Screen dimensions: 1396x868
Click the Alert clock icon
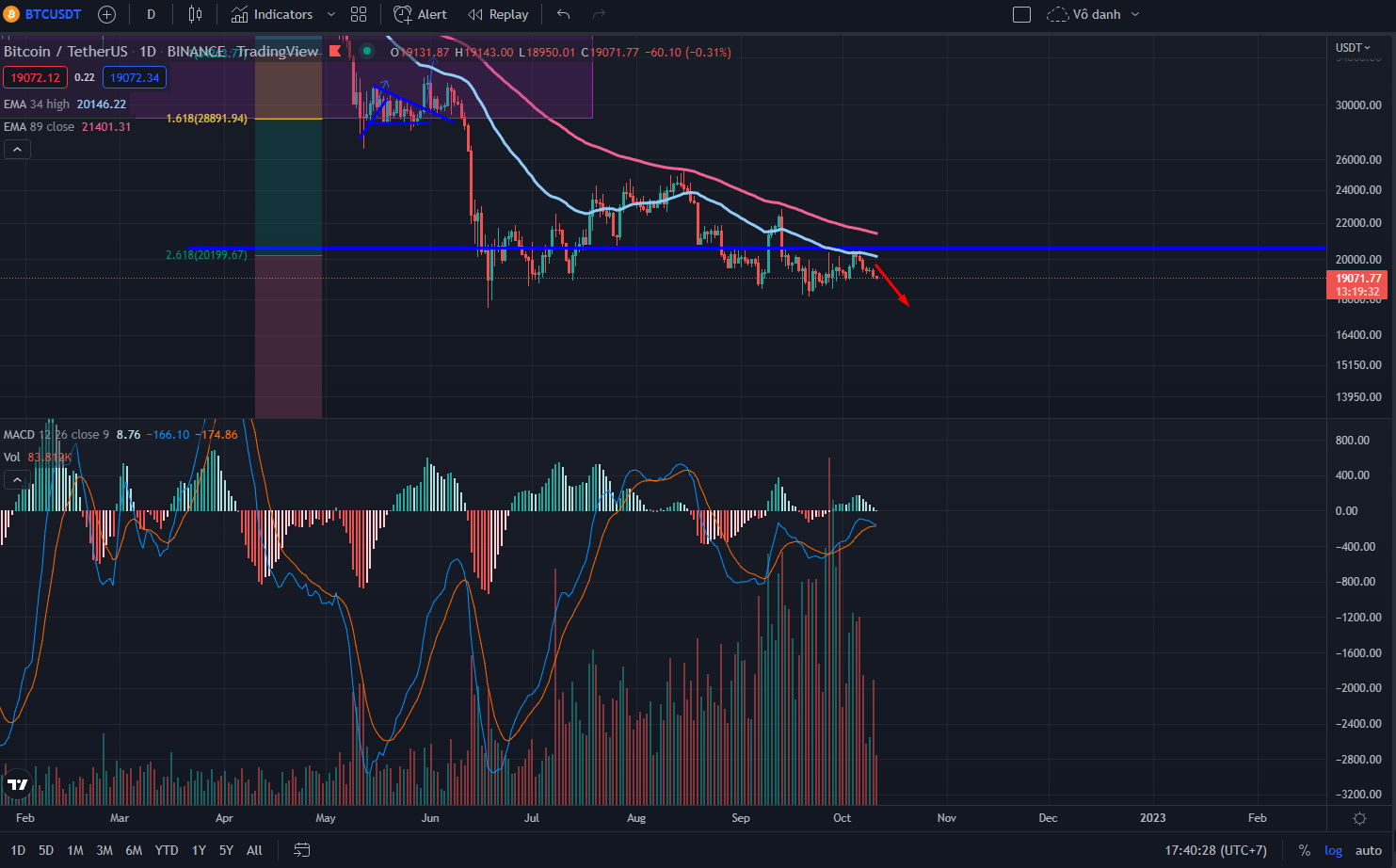(403, 14)
